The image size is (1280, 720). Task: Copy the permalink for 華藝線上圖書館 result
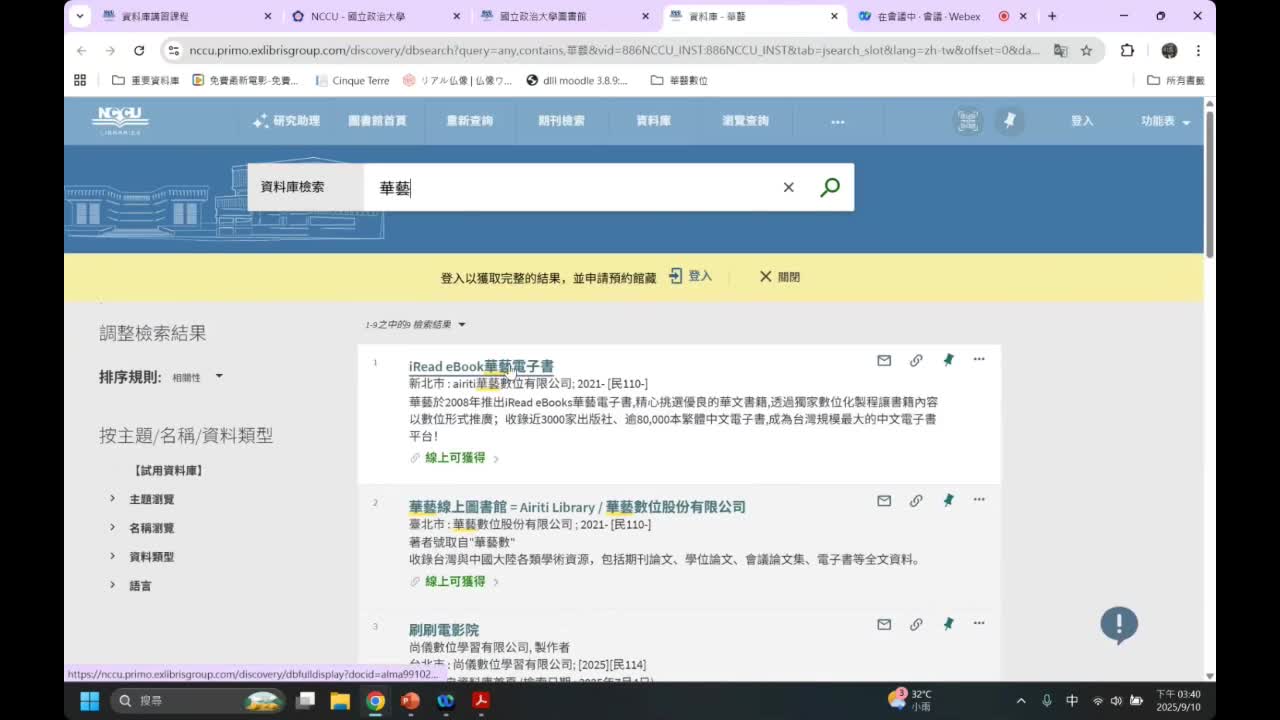916,500
